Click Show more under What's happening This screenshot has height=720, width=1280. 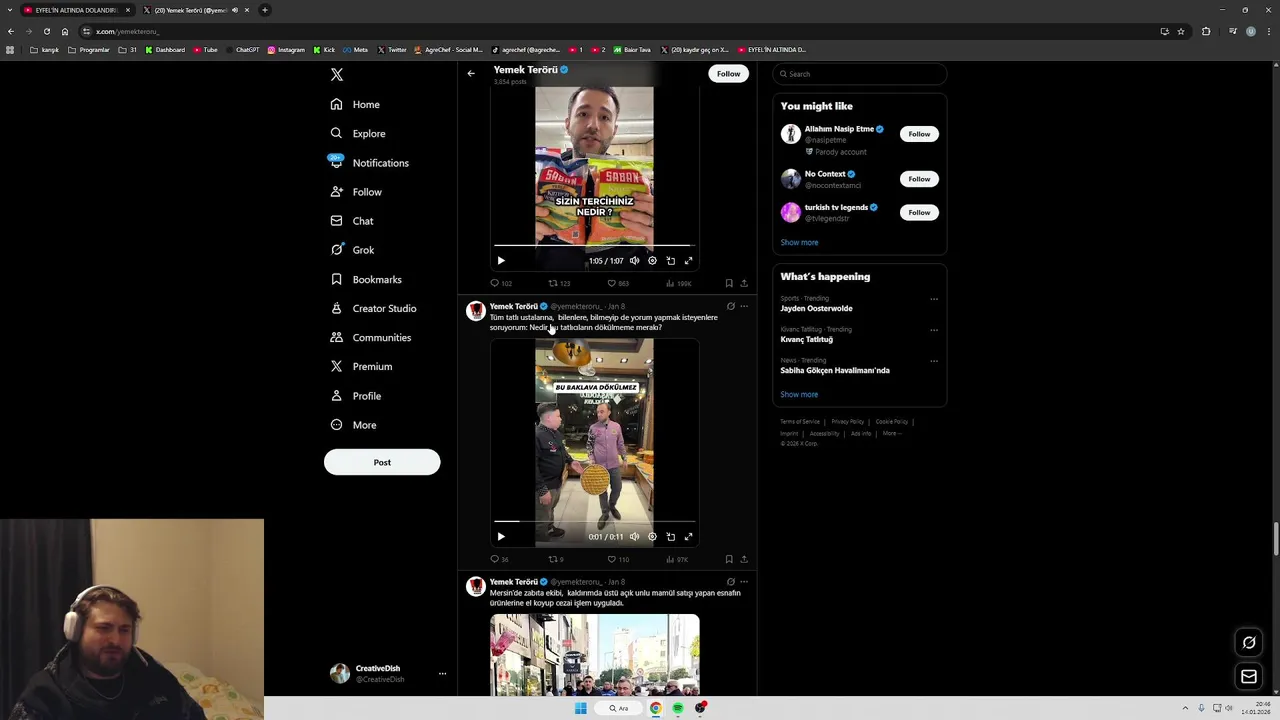point(799,394)
